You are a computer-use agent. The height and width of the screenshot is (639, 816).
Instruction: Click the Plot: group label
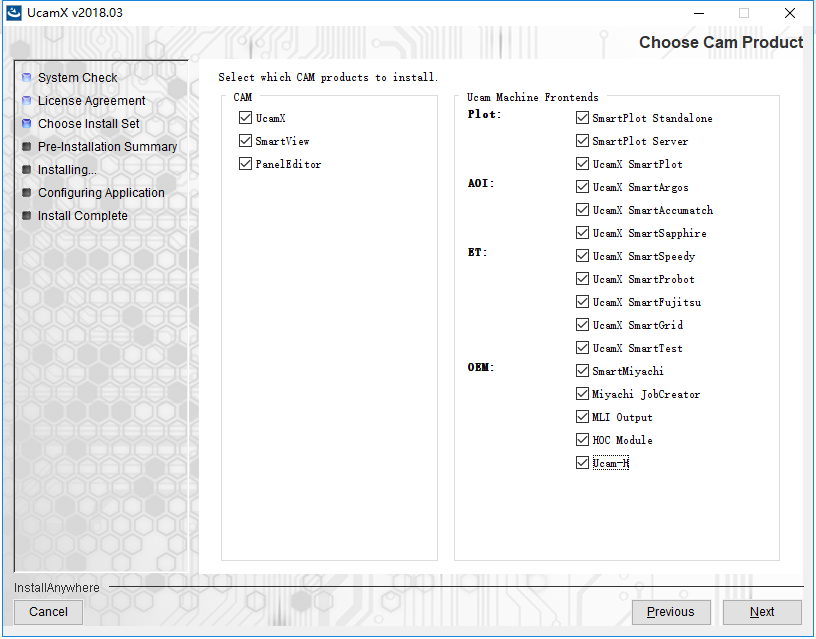point(484,114)
